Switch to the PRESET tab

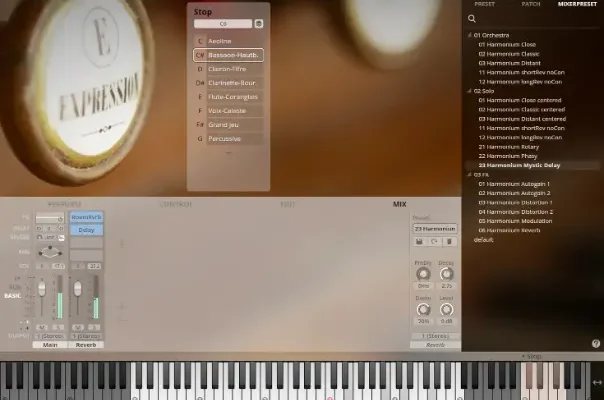484,4
